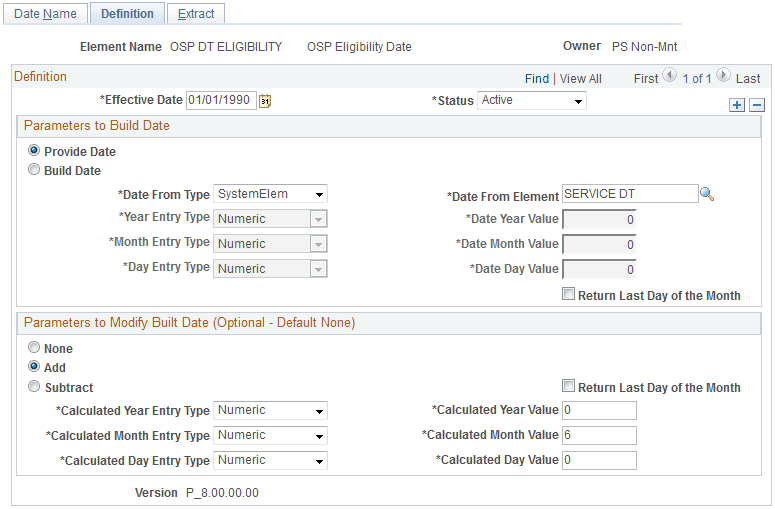Select the Subtract radio button
The height and width of the screenshot is (509, 775).
coord(34,386)
